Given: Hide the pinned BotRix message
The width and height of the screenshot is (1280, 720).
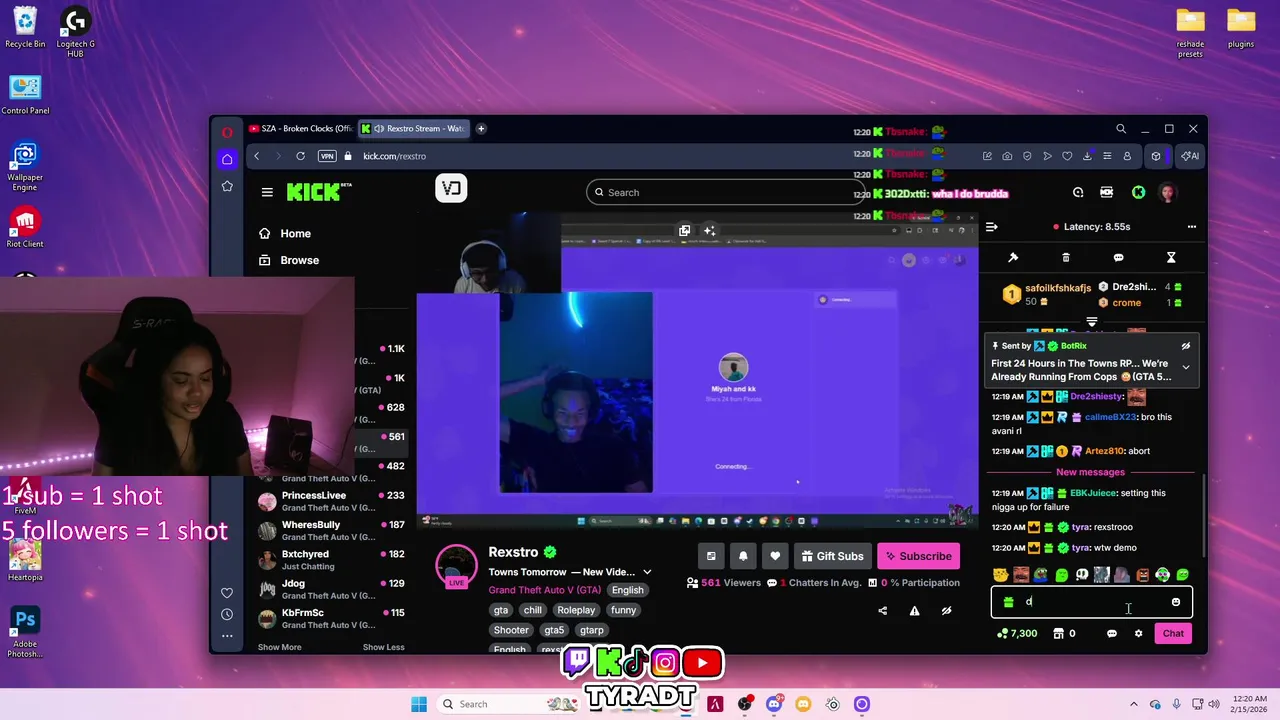Looking at the screenshot, I should coord(1186,346).
